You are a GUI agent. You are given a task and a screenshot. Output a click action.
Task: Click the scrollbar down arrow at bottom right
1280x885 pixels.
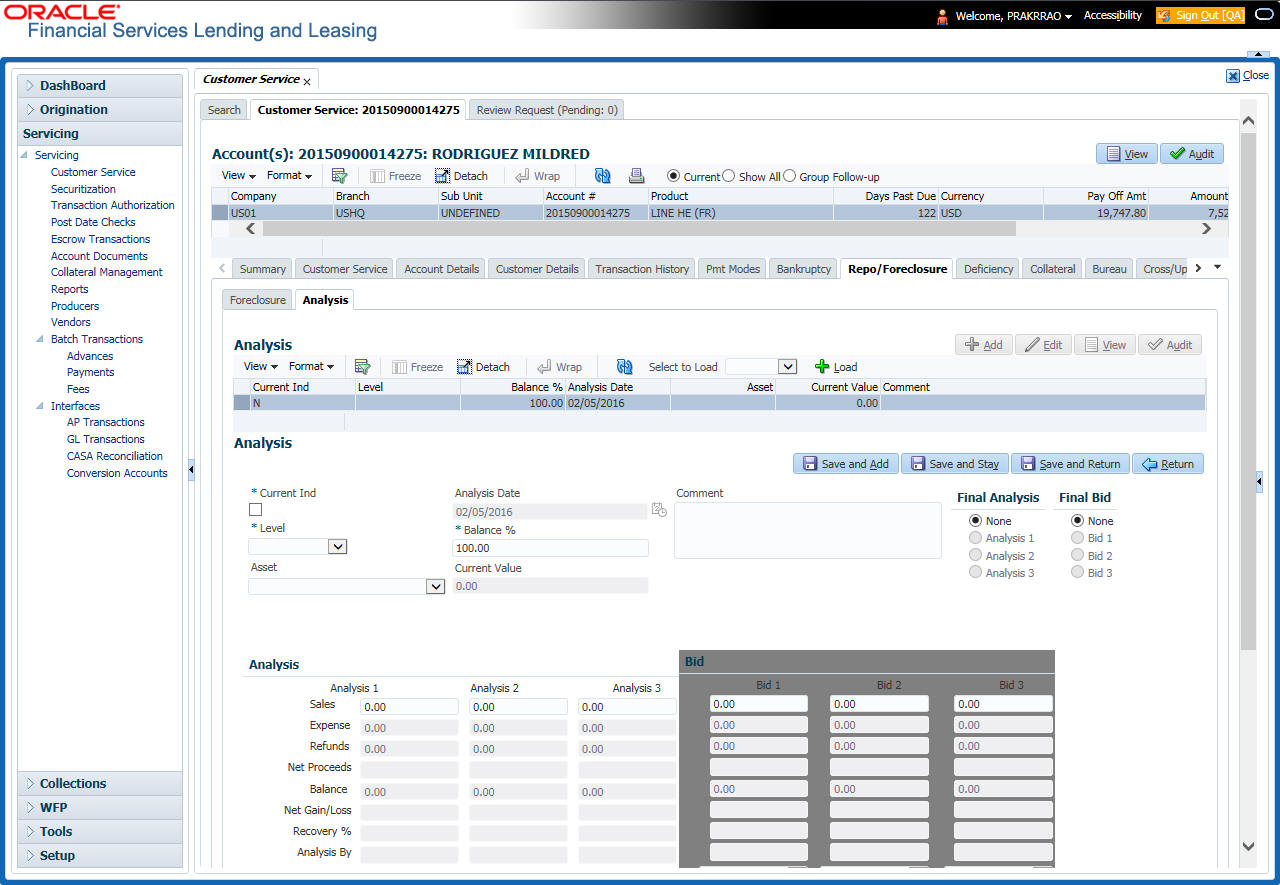click(x=1248, y=846)
